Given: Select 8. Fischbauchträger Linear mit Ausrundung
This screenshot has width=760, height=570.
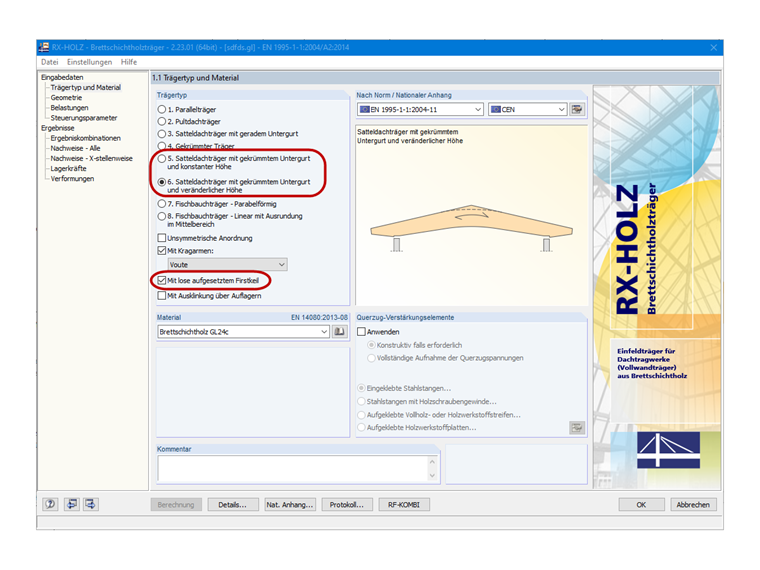Looking at the screenshot, I should [162, 216].
